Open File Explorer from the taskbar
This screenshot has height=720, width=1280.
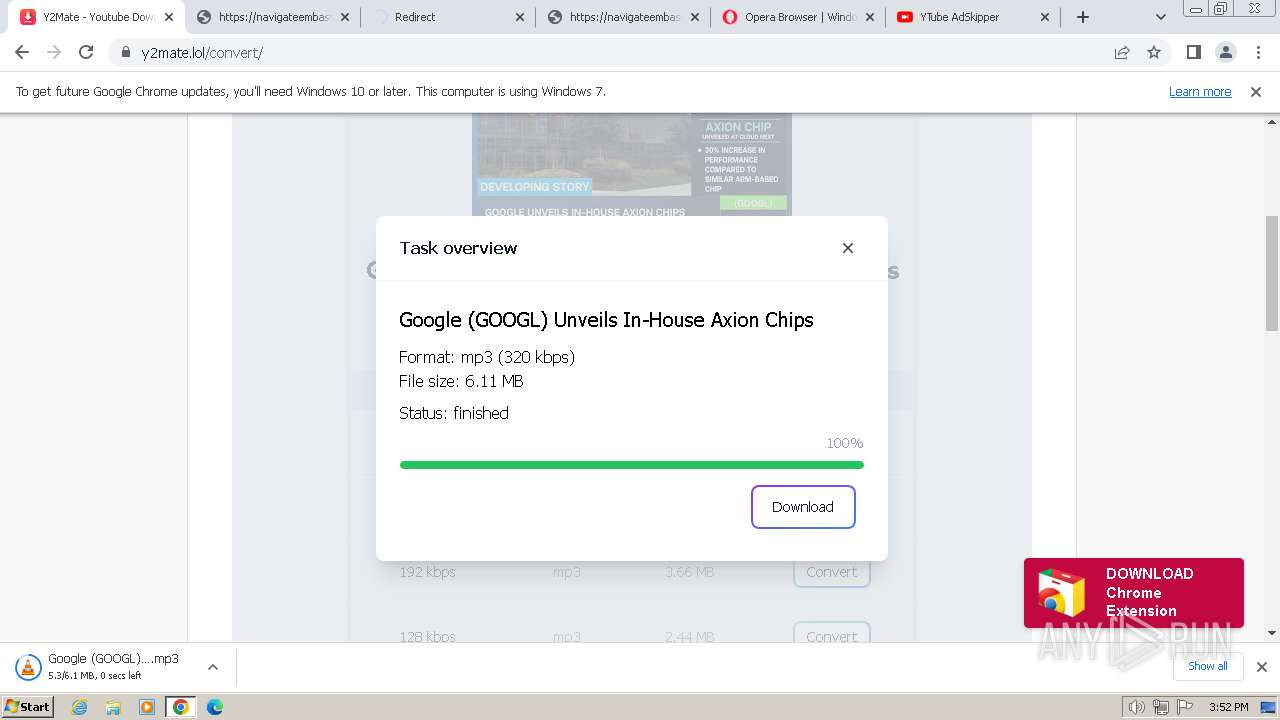click(113, 707)
